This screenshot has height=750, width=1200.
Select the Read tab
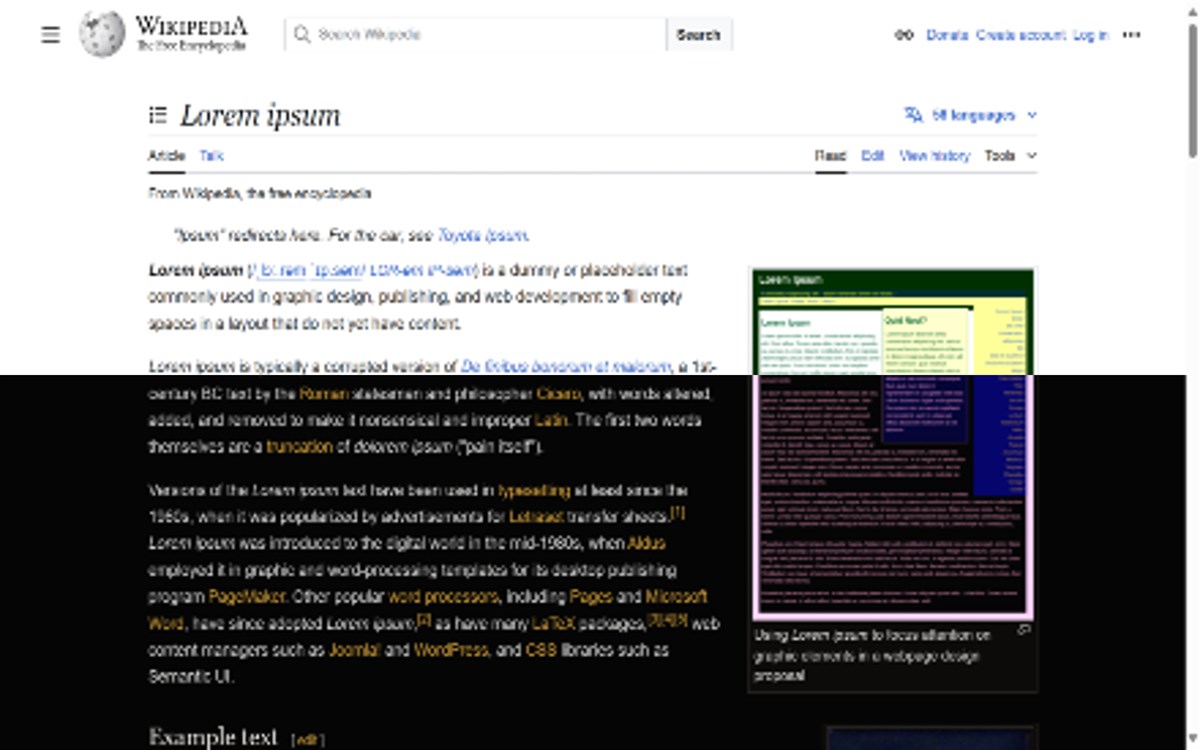point(830,156)
